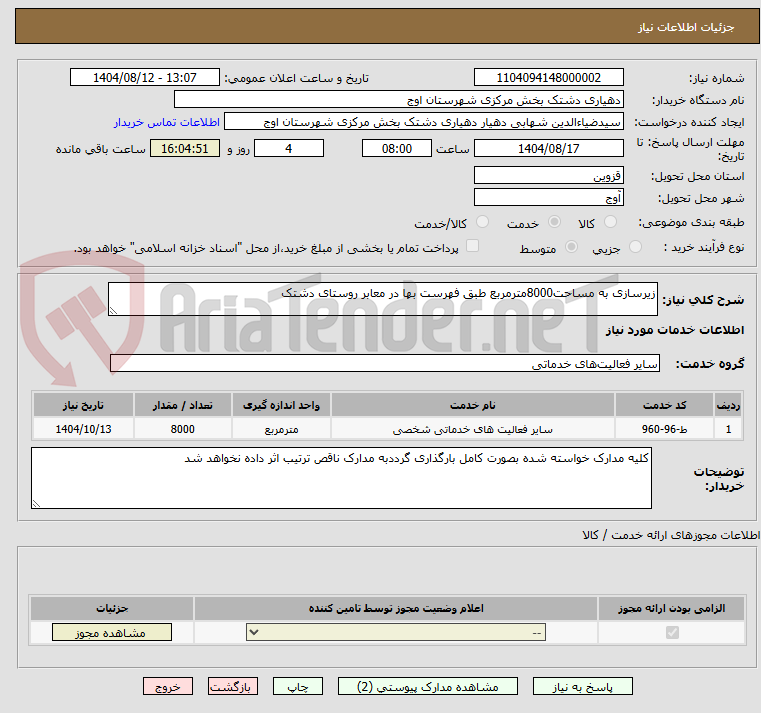
Task: Click the بازگشت back button
Action: tap(232, 687)
